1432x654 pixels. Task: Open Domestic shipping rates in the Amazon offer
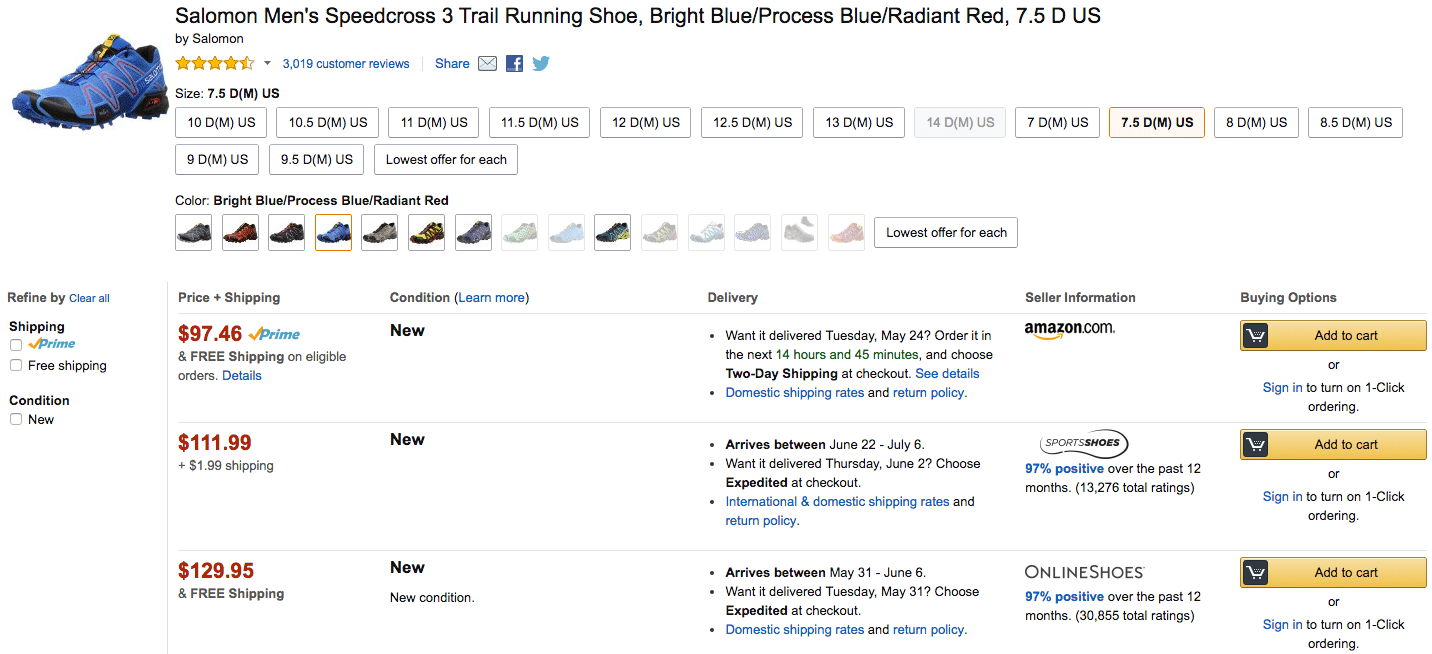[x=795, y=393]
